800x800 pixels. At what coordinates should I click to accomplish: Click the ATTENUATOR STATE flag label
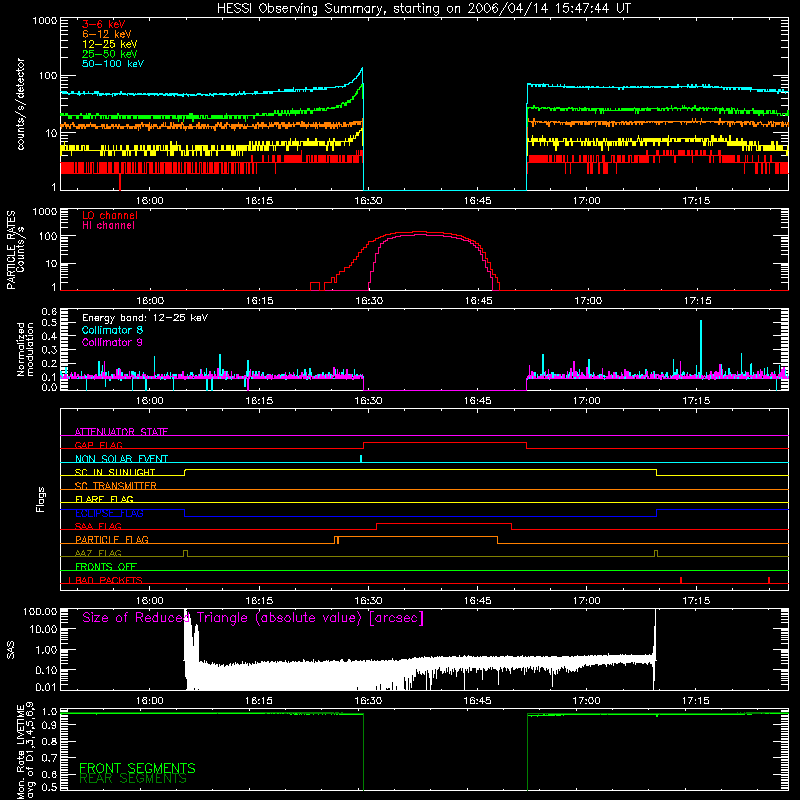click(121, 432)
